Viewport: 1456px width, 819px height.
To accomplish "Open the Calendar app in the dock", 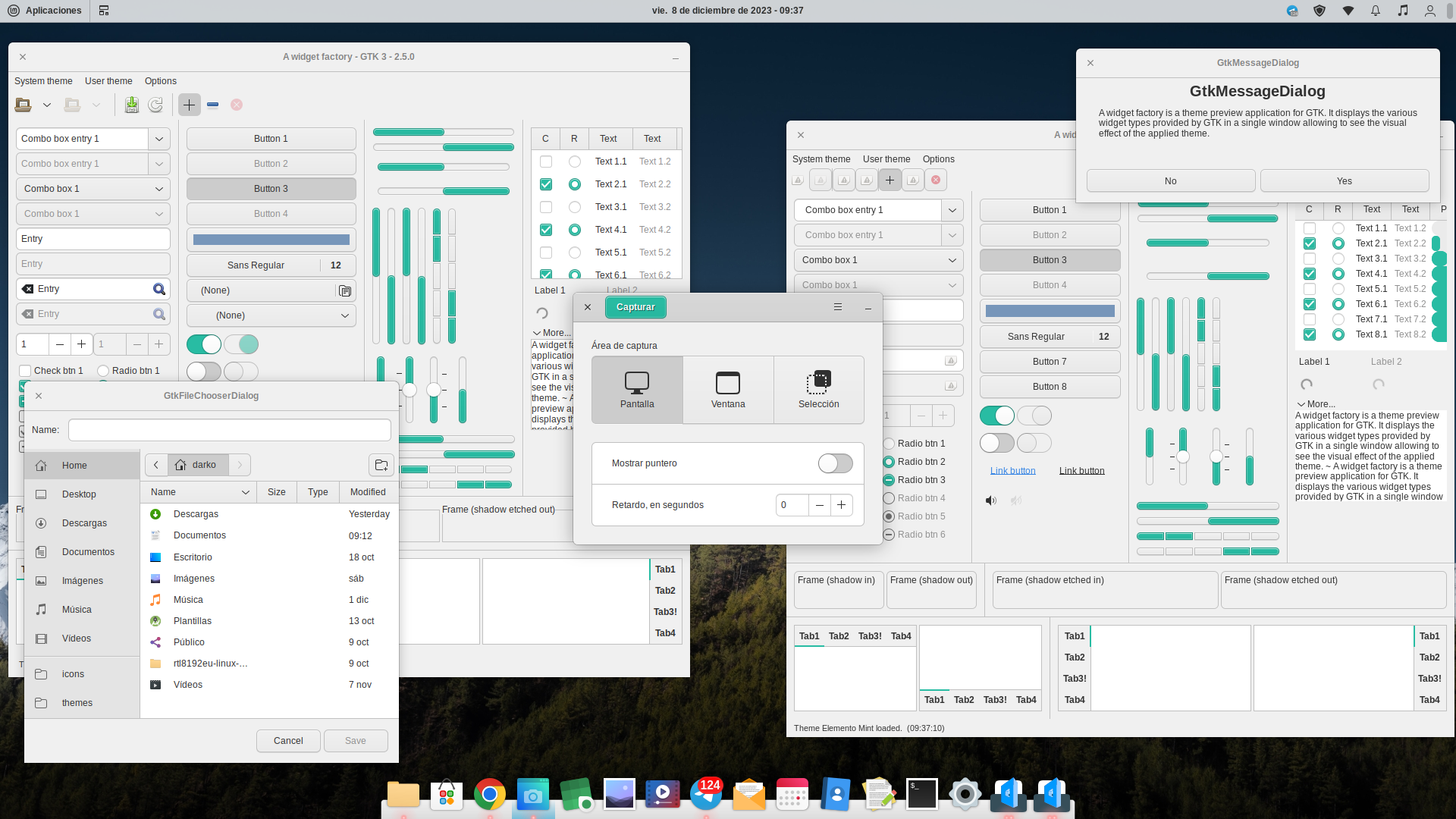I will point(792,795).
